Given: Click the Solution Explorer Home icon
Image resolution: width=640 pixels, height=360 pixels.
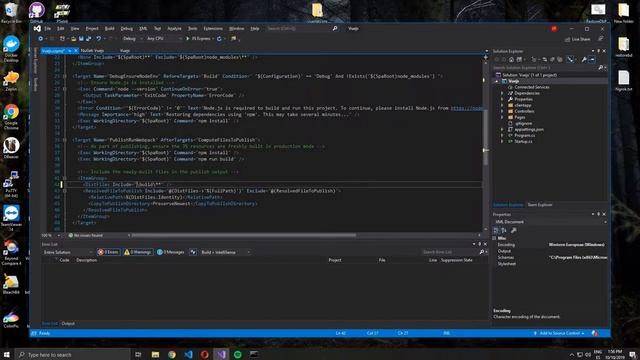Looking at the screenshot, I should tap(511, 60).
